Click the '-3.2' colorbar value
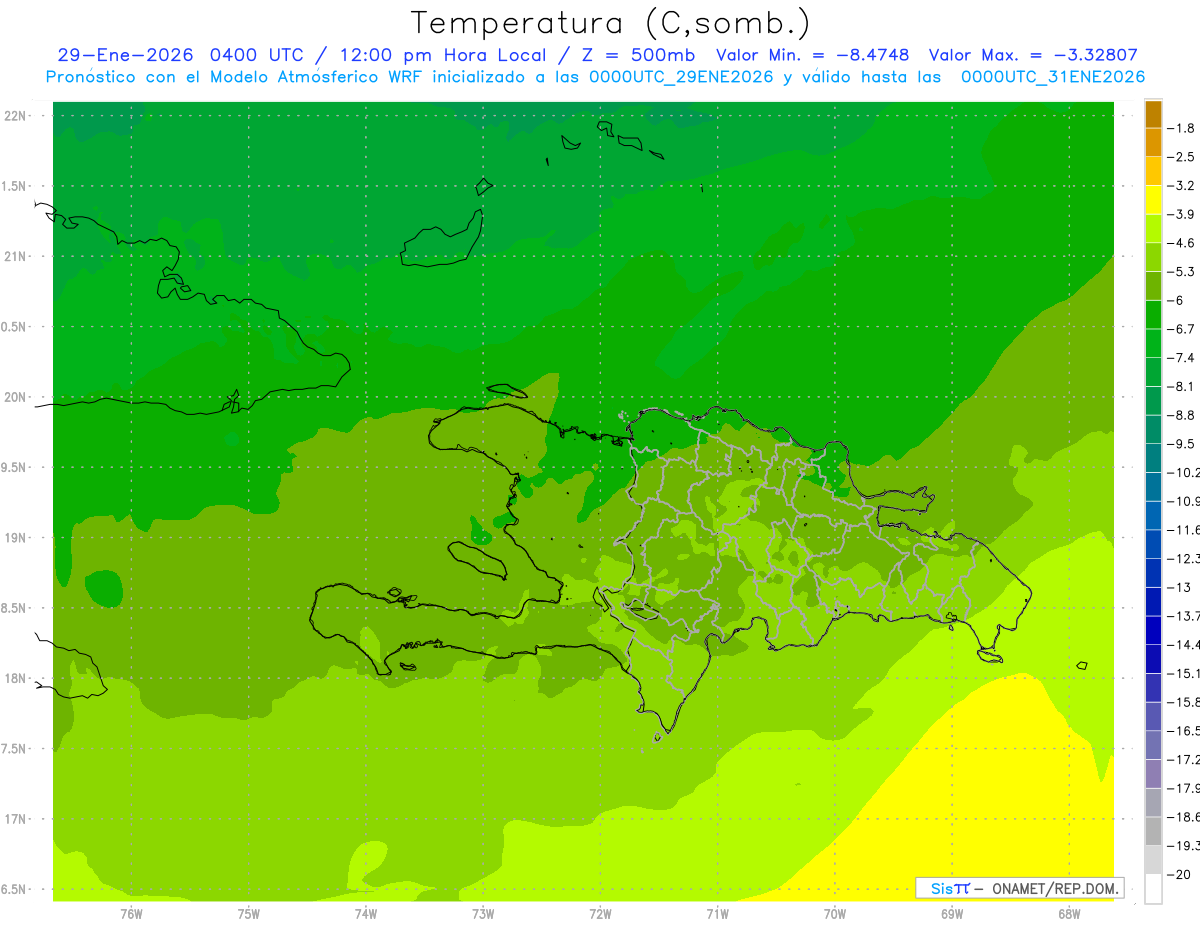Viewport: 1200px width, 927px height. pos(1181,186)
